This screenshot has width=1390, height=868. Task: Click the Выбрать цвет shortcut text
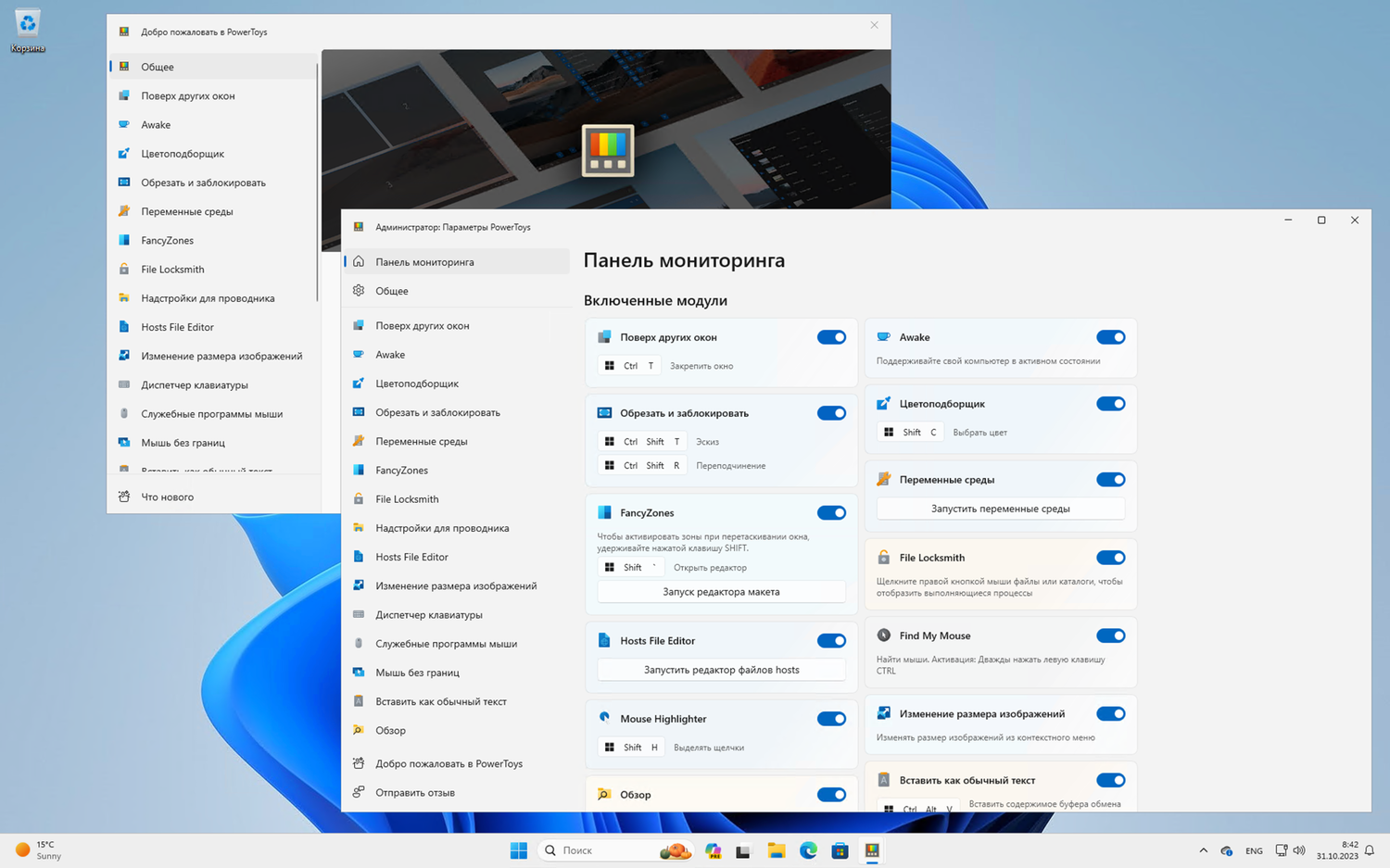coord(979,433)
